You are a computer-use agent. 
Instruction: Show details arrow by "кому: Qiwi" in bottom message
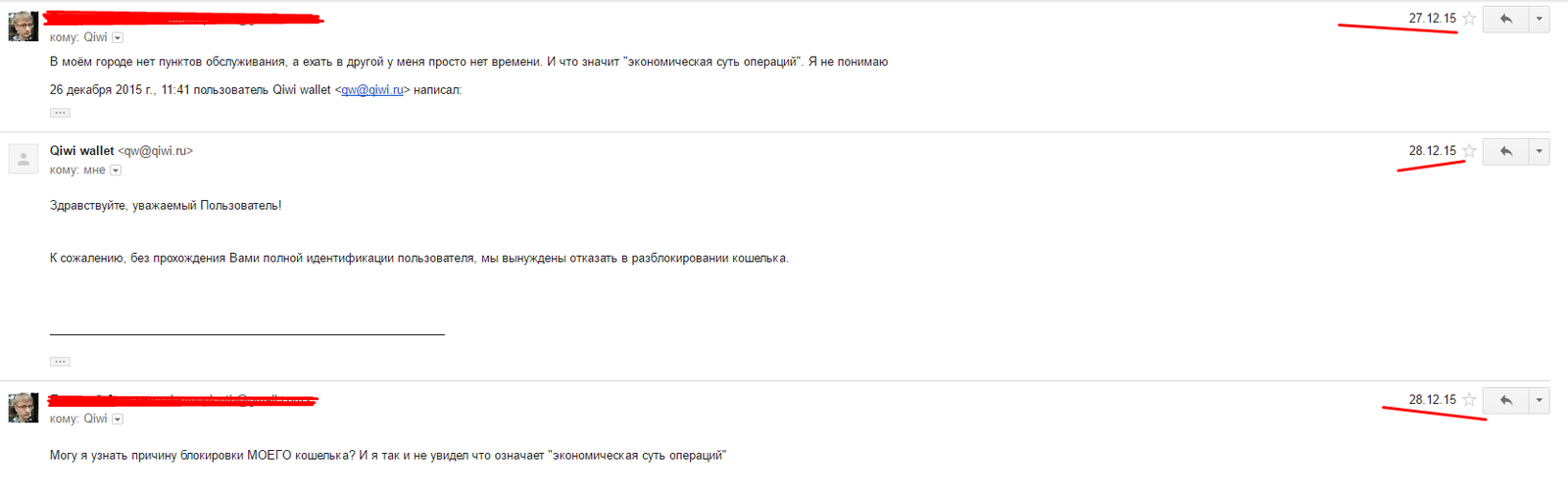[118, 420]
